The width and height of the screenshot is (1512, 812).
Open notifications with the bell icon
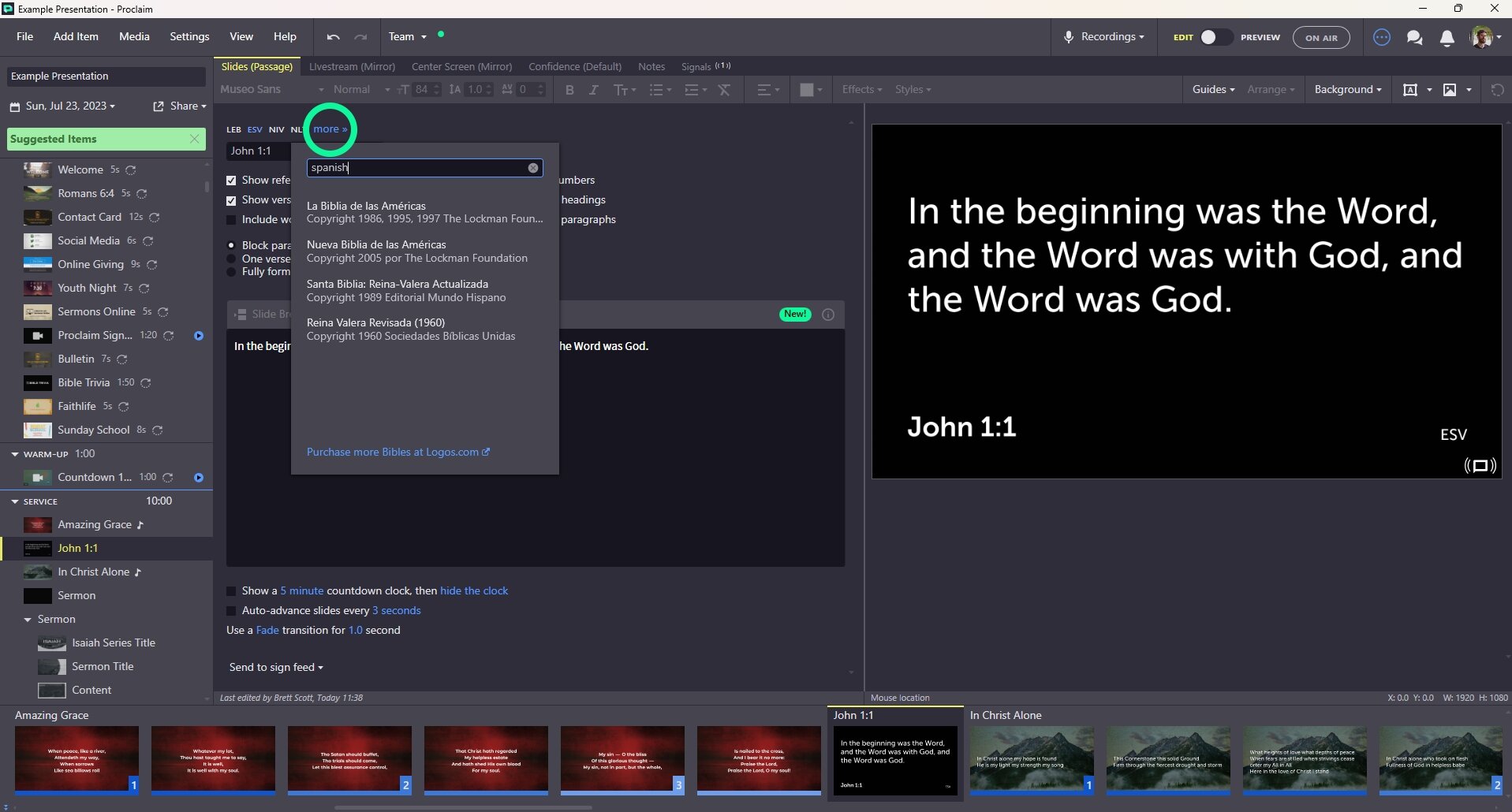click(x=1447, y=37)
